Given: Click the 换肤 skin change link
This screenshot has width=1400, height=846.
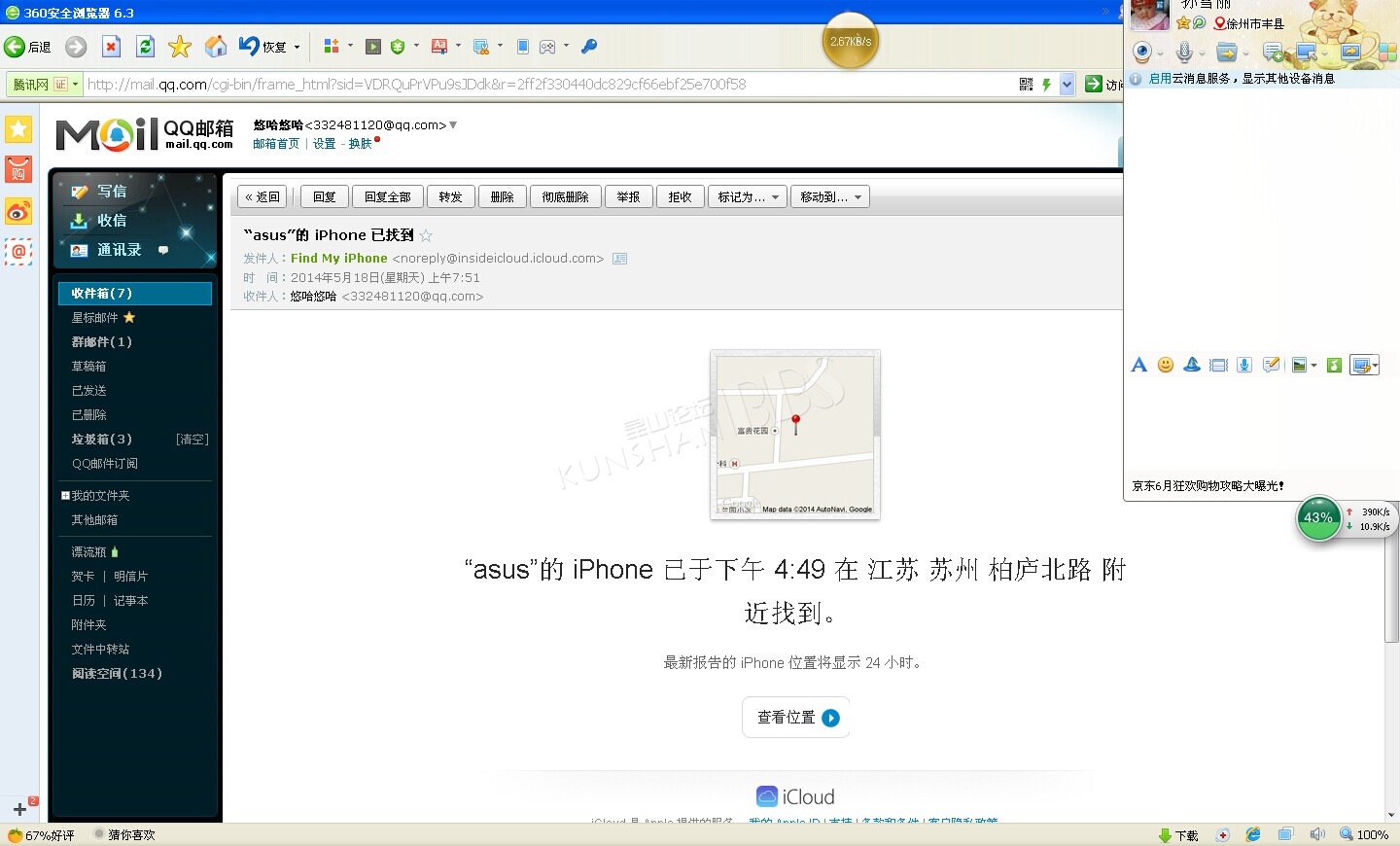Looking at the screenshot, I should [x=361, y=144].
